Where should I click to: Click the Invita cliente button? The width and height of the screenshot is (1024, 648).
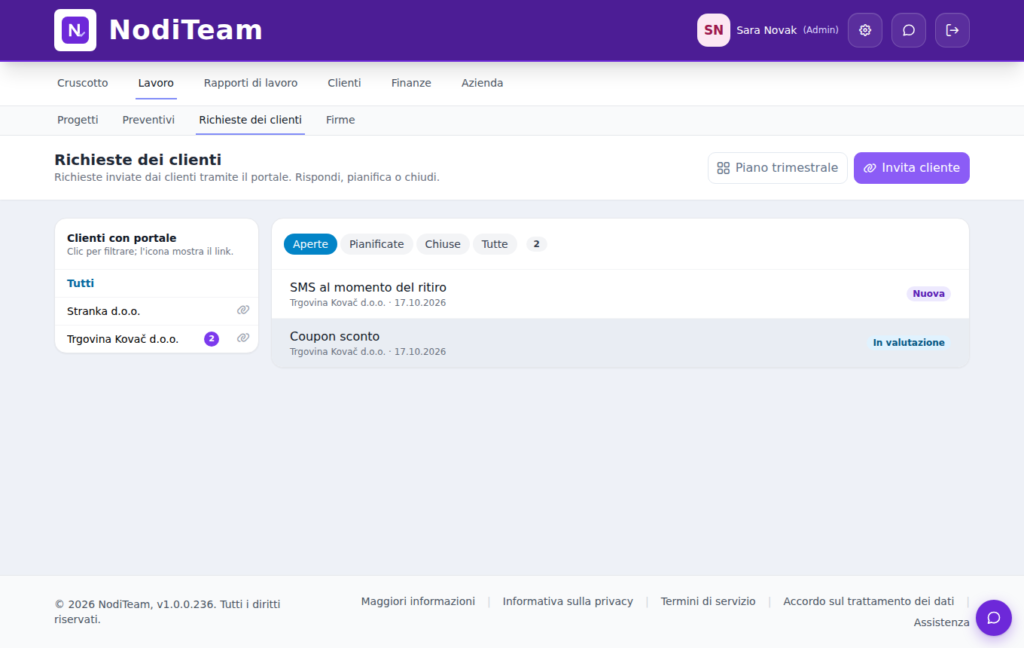[911, 168]
